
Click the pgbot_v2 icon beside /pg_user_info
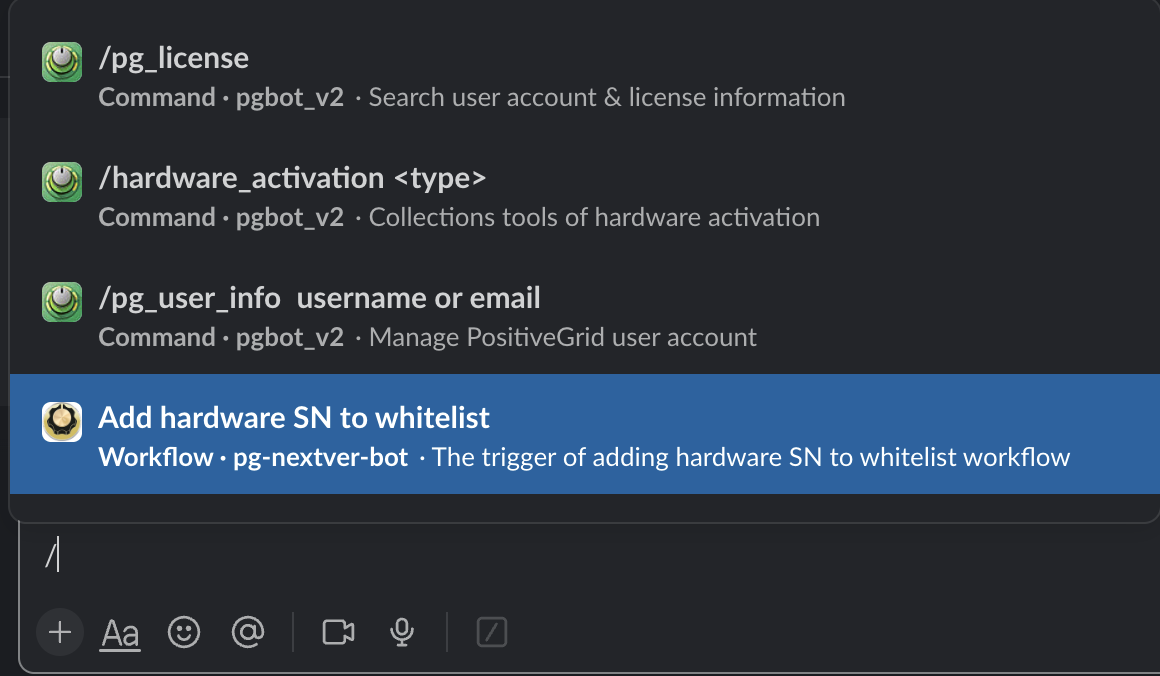(62, 302)
